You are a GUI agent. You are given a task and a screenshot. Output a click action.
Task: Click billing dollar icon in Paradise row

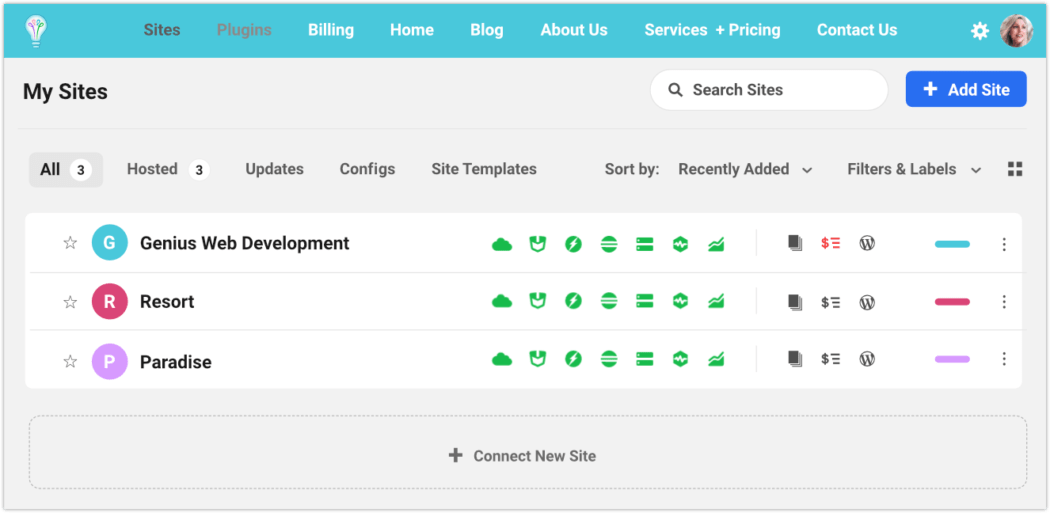pyautogui.click(x=830, y=359)
